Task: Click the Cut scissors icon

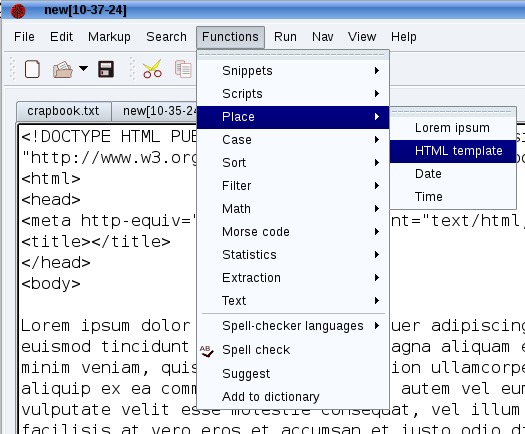Action: (152, 69)
